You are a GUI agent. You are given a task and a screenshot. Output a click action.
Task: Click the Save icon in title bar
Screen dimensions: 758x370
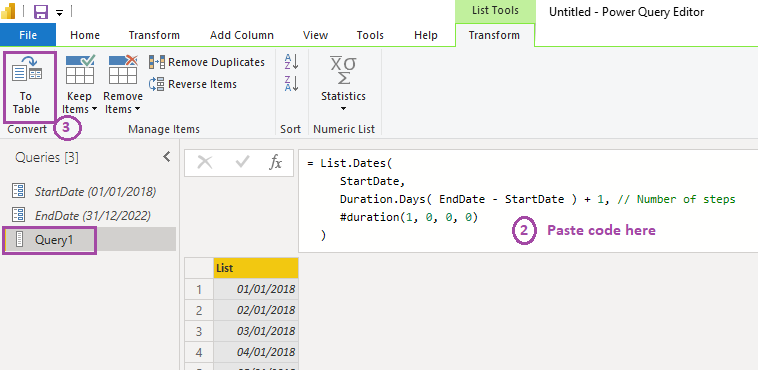tap(40, 12)
